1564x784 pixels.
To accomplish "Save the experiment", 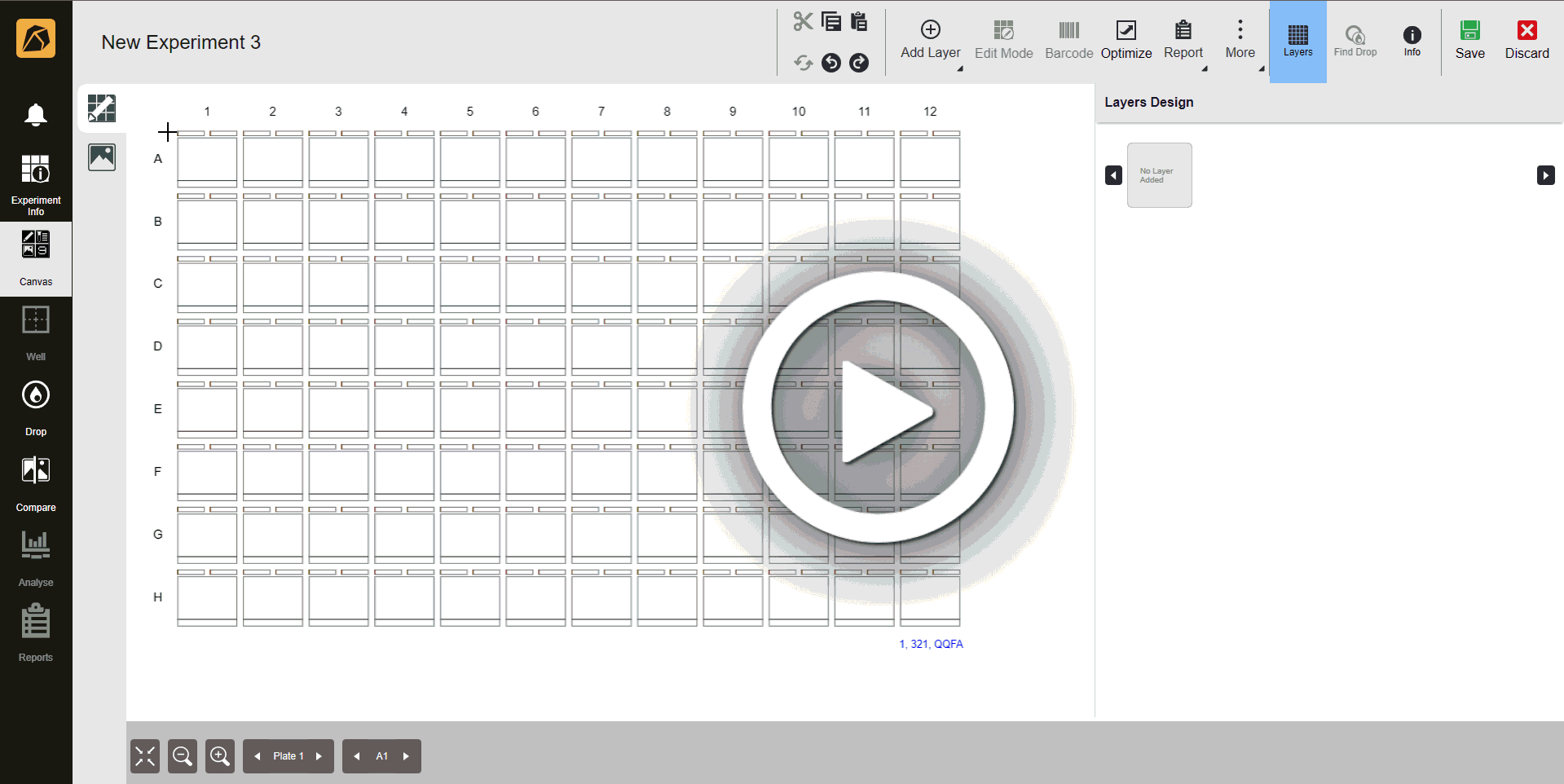I will click(1469, 37).
